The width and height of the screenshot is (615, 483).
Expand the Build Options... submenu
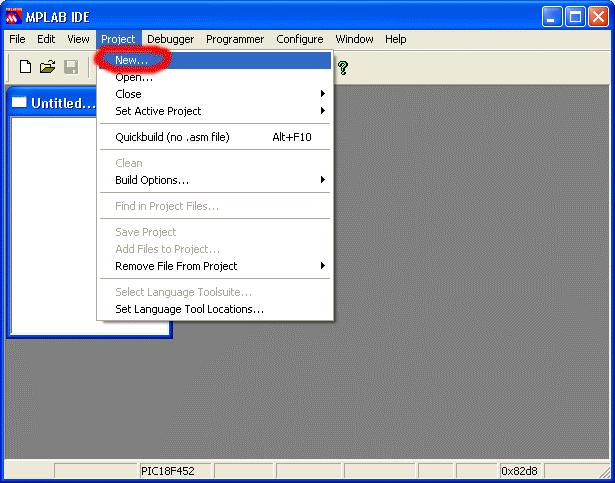(x=215, y=180)
